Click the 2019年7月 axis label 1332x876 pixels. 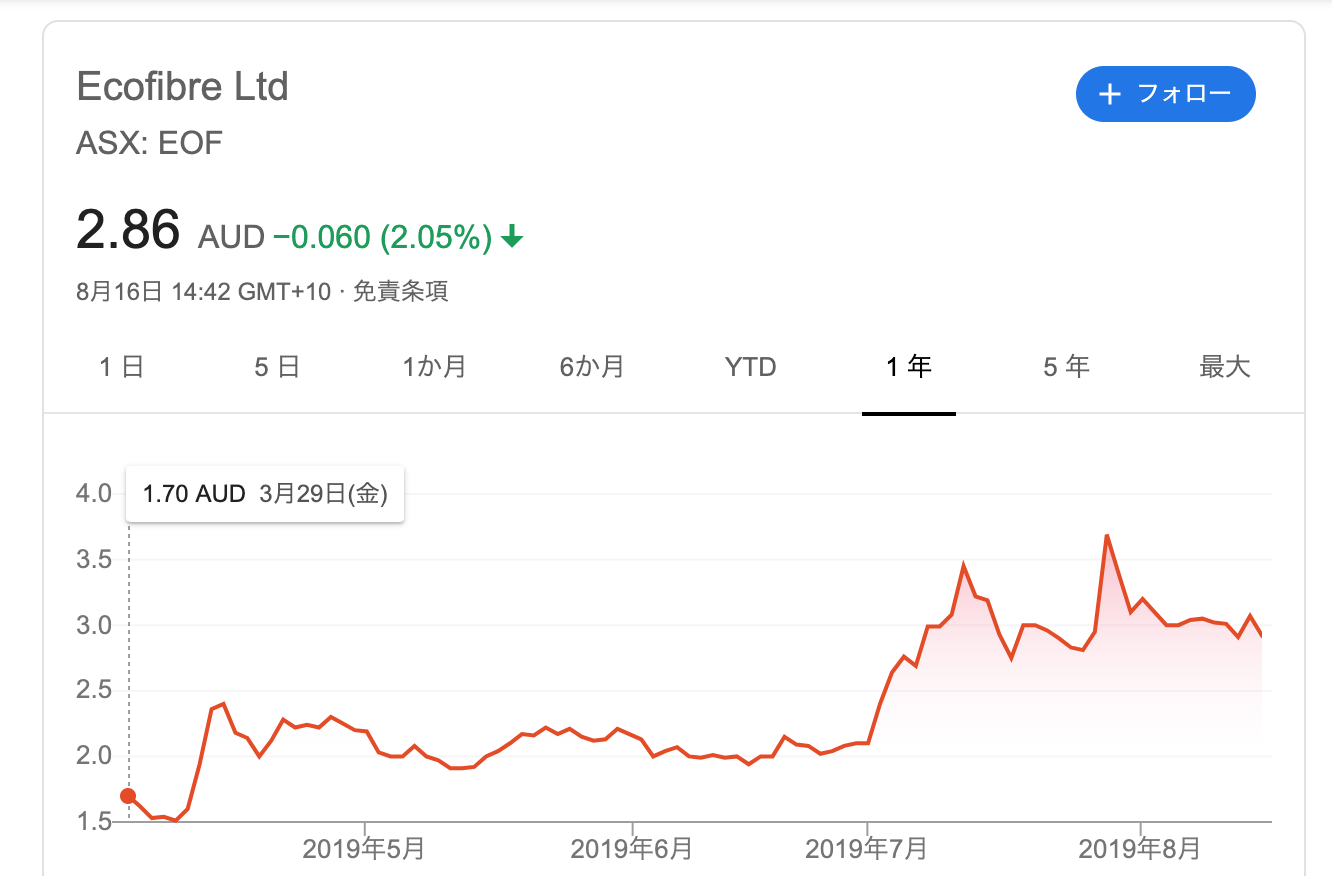tap(867, 849)
